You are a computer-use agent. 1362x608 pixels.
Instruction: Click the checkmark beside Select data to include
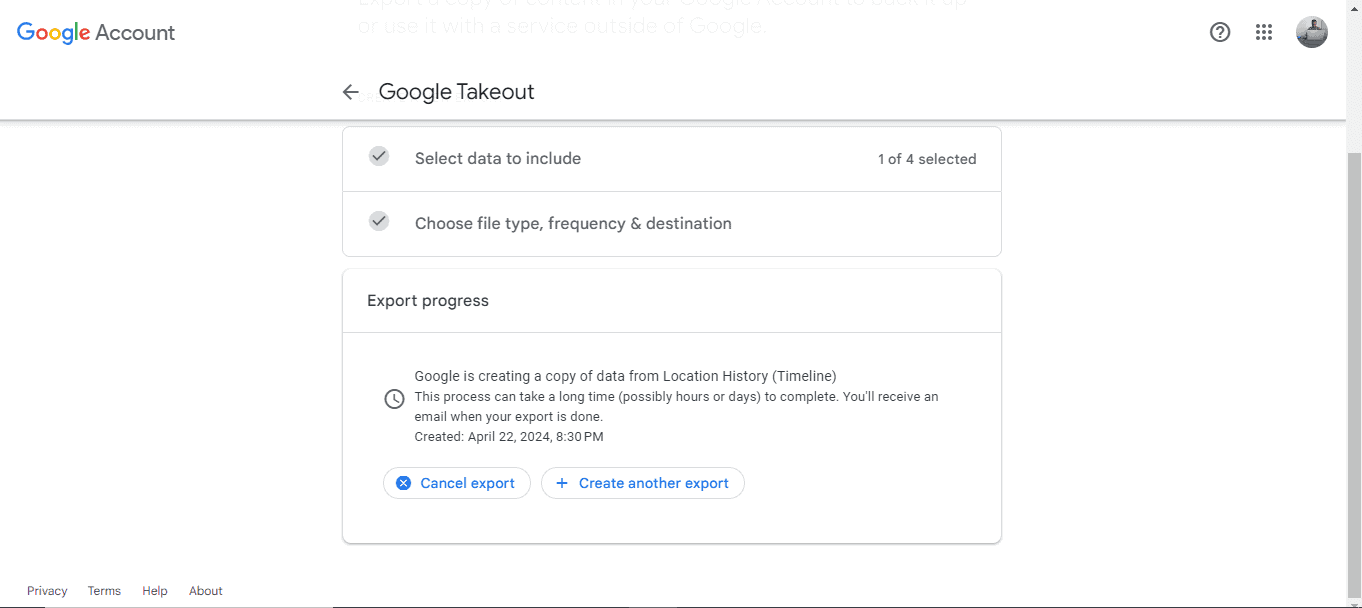378,156
